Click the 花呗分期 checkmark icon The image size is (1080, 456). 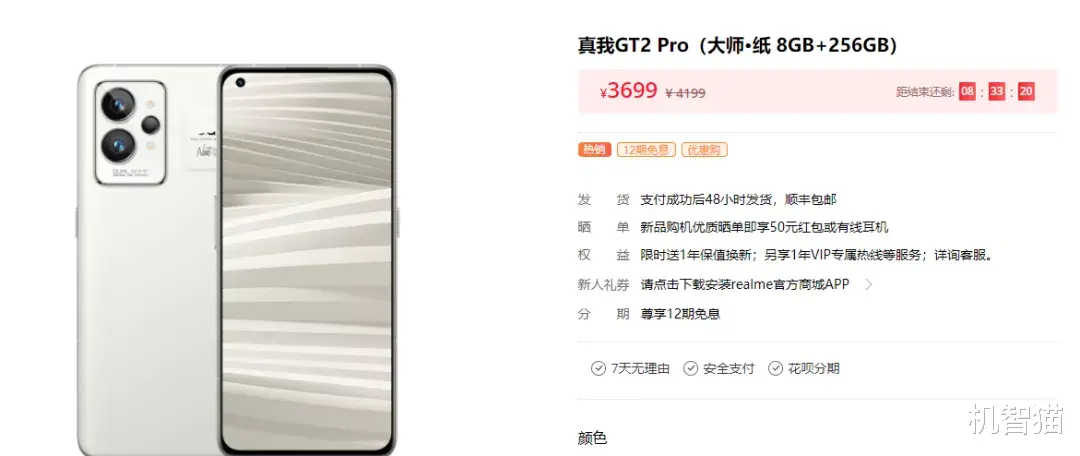[x=776, y=369]
